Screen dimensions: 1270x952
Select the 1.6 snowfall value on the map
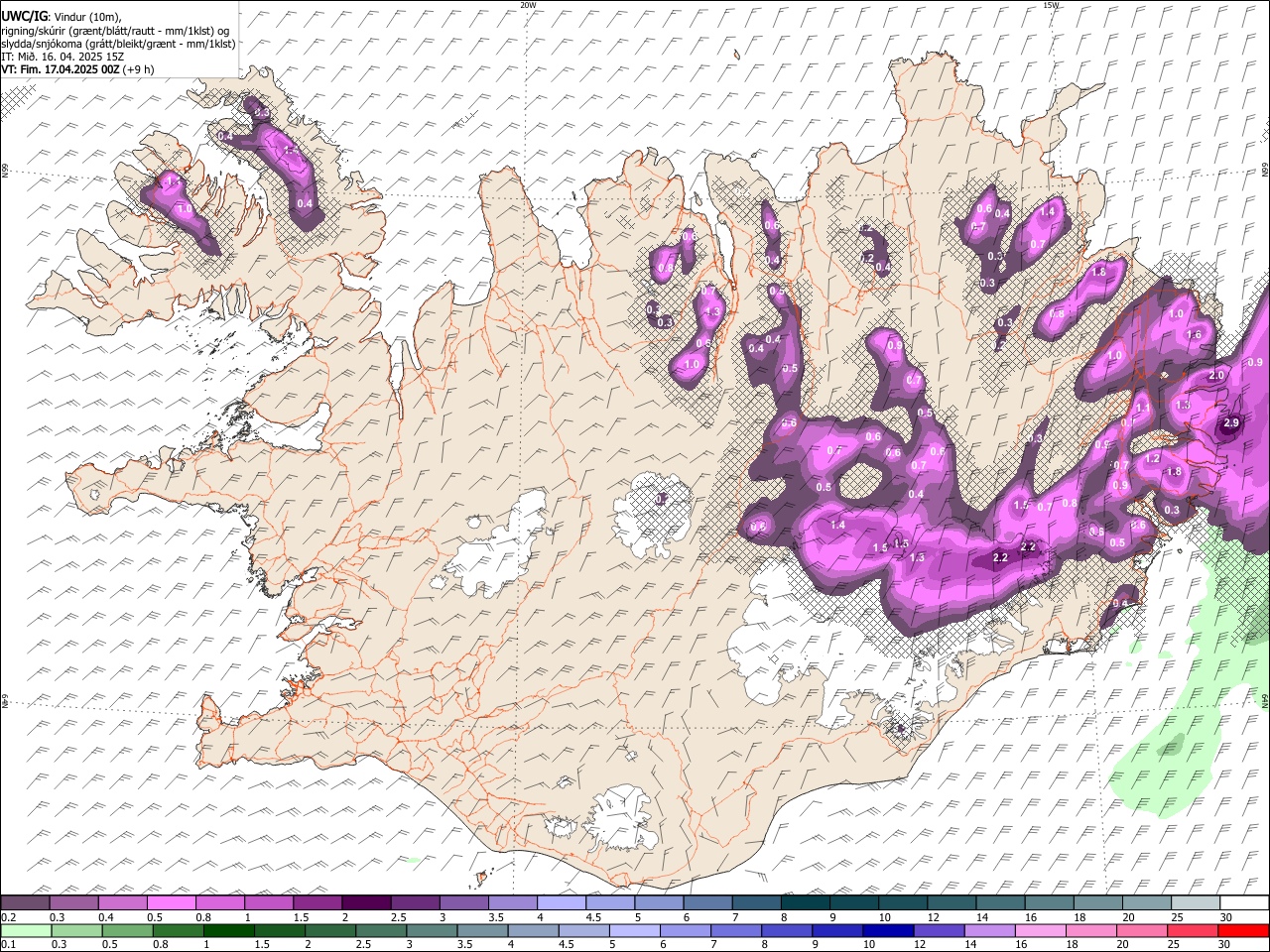1195,335
